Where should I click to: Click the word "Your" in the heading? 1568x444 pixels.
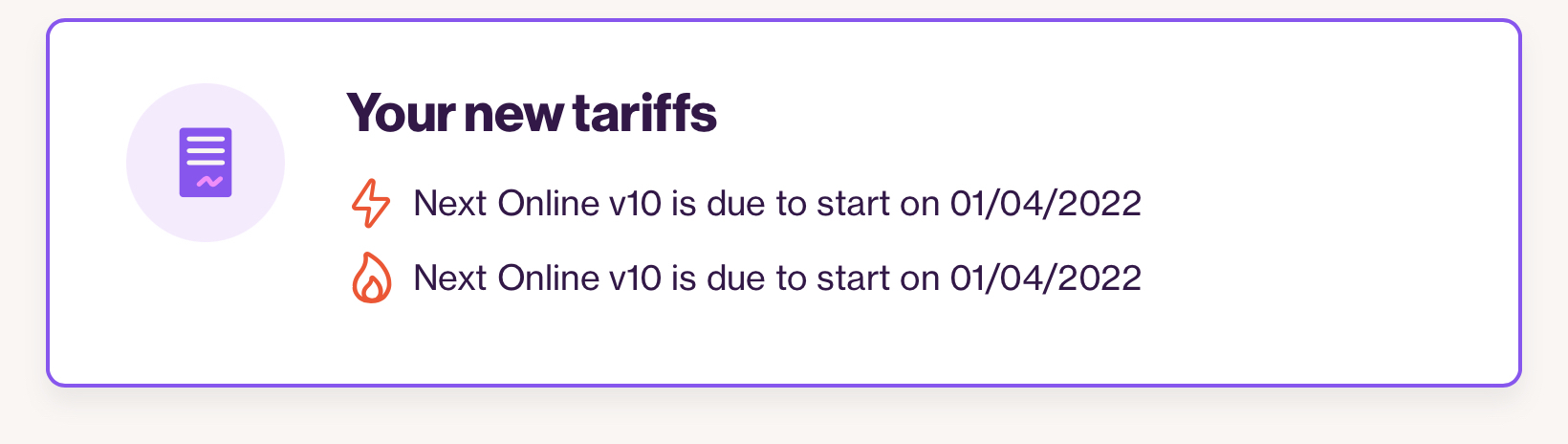(x=401, y=113)
